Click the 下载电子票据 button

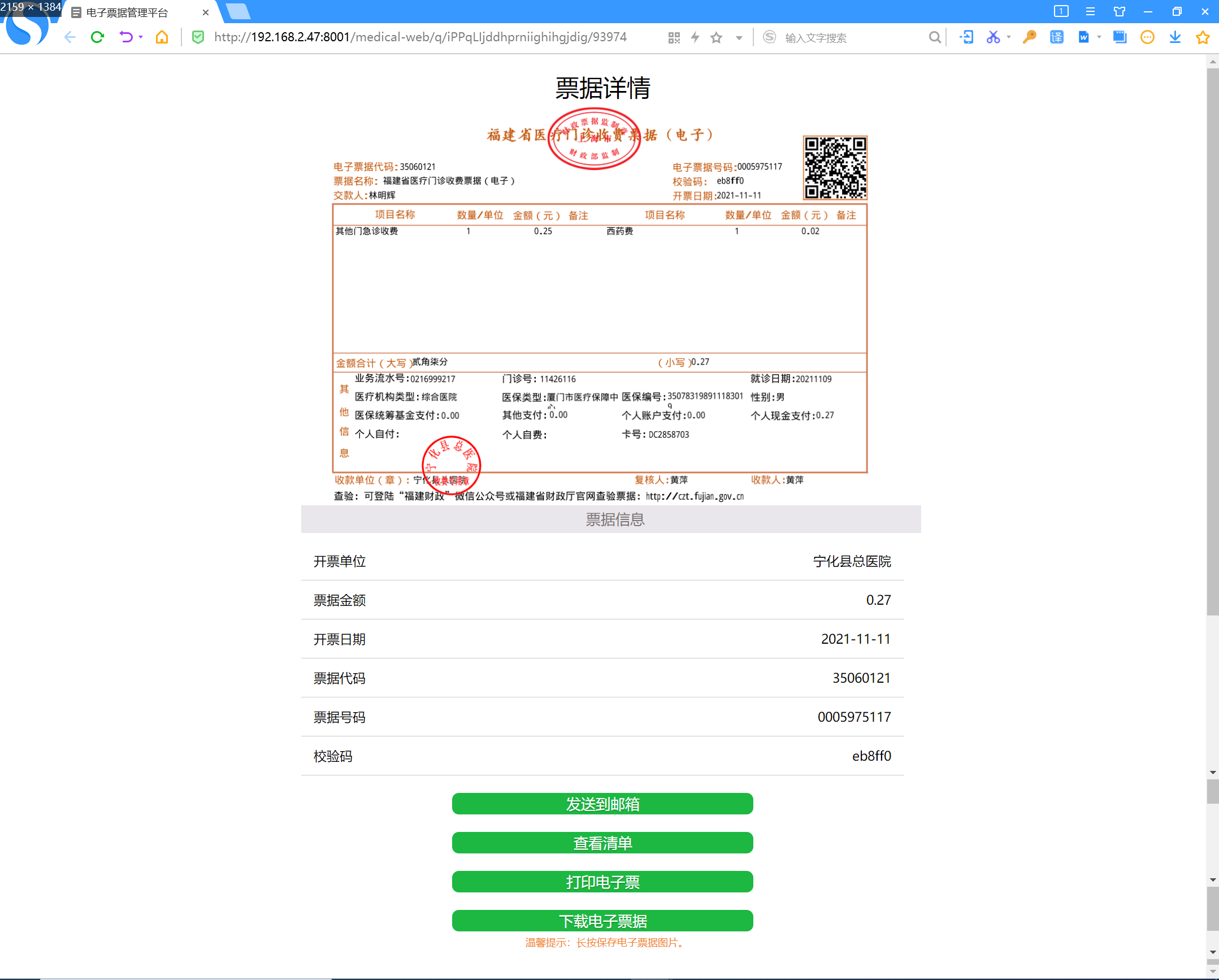click(x=602, y=921)
